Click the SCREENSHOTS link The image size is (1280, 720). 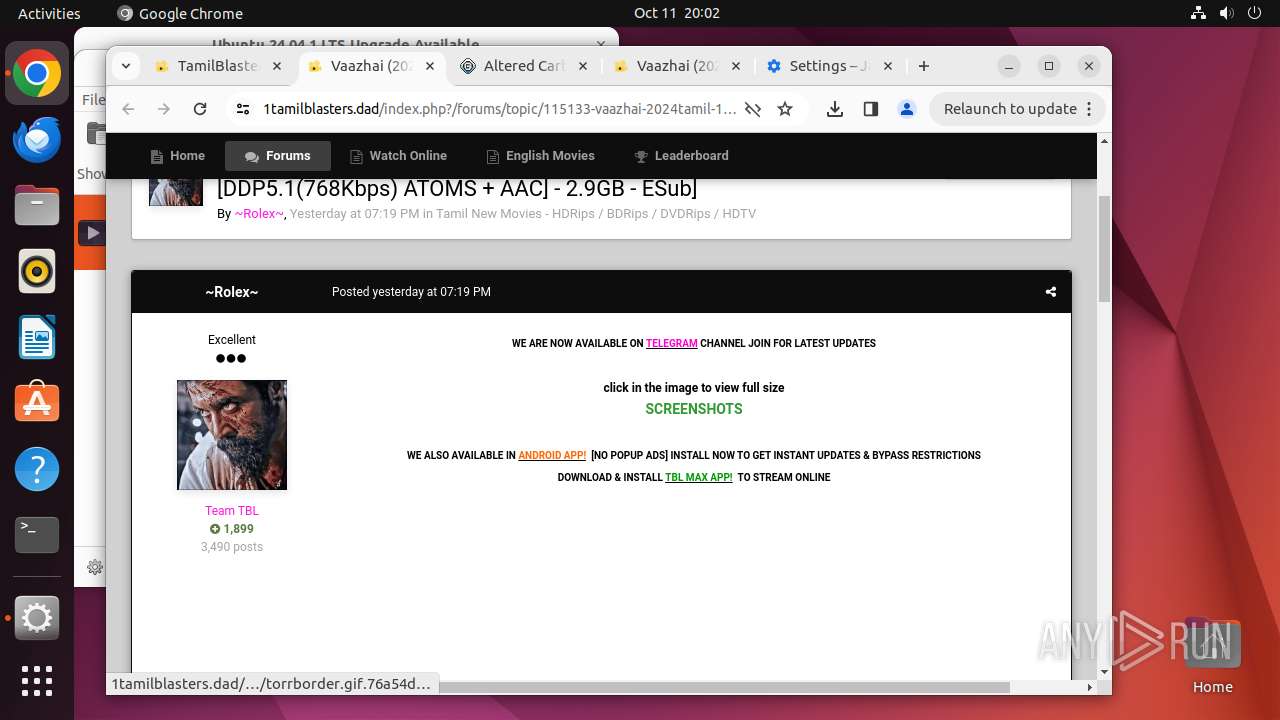[x=694, y=409]
